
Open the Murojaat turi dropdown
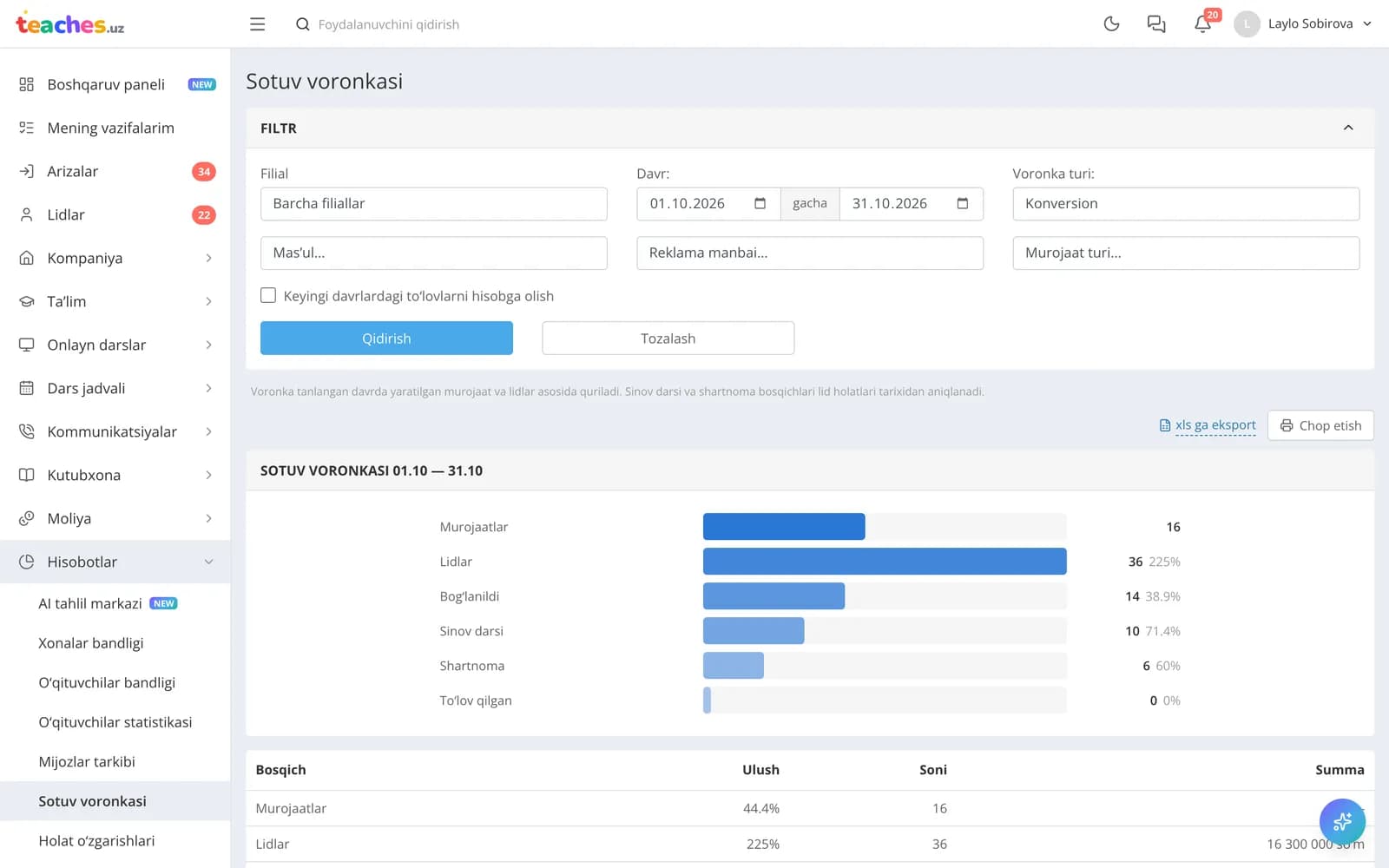tap(1186, 253)
